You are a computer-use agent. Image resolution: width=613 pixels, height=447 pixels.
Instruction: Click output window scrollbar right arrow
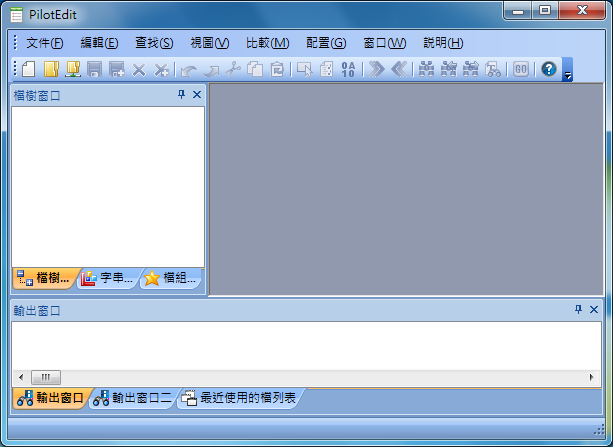(x=592, y=377)
